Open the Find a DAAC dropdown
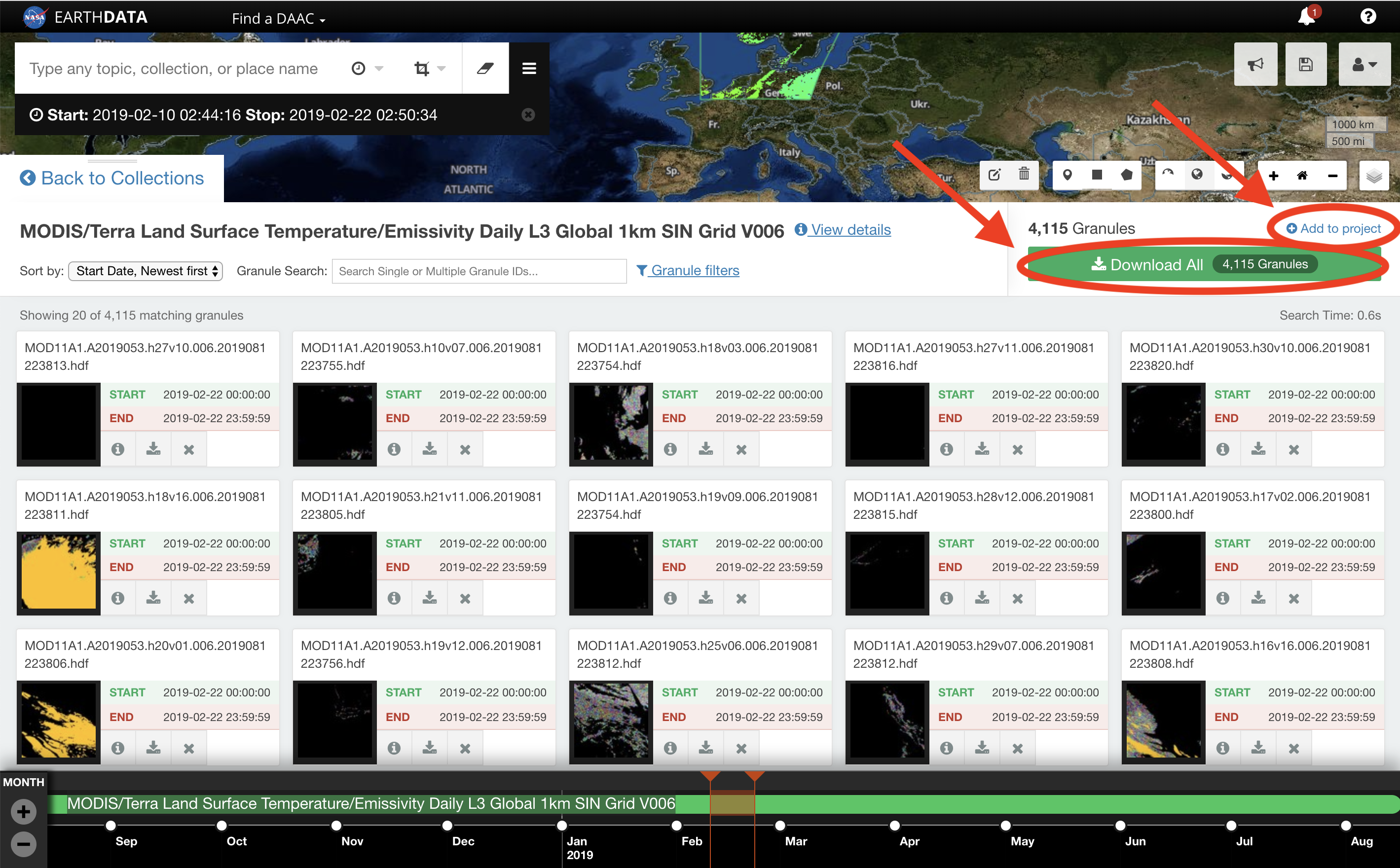The width and height of the screenshot is (1400, 868). coord(279,18)
